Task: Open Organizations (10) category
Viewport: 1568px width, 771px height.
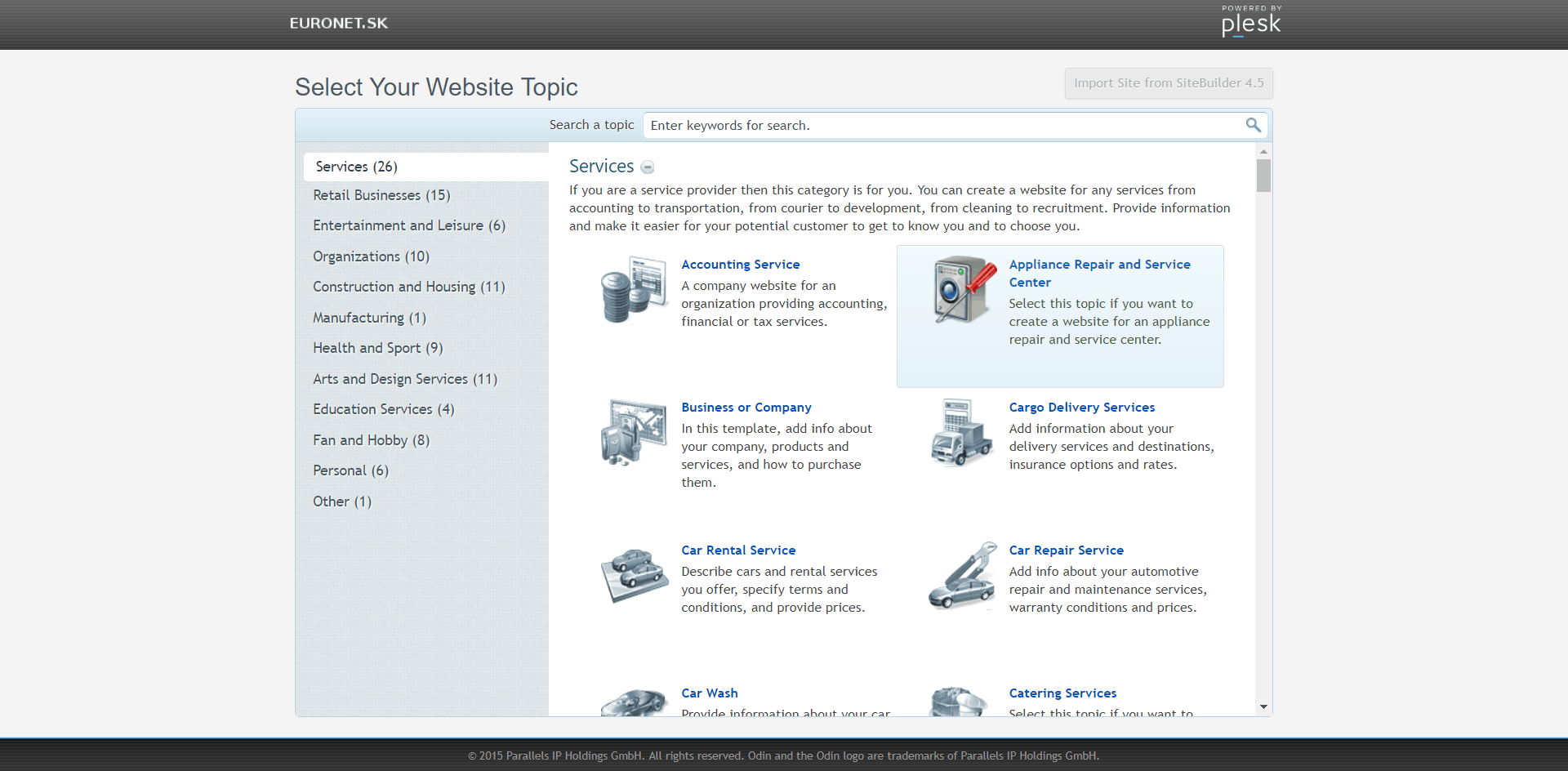Action: (371, 256)
